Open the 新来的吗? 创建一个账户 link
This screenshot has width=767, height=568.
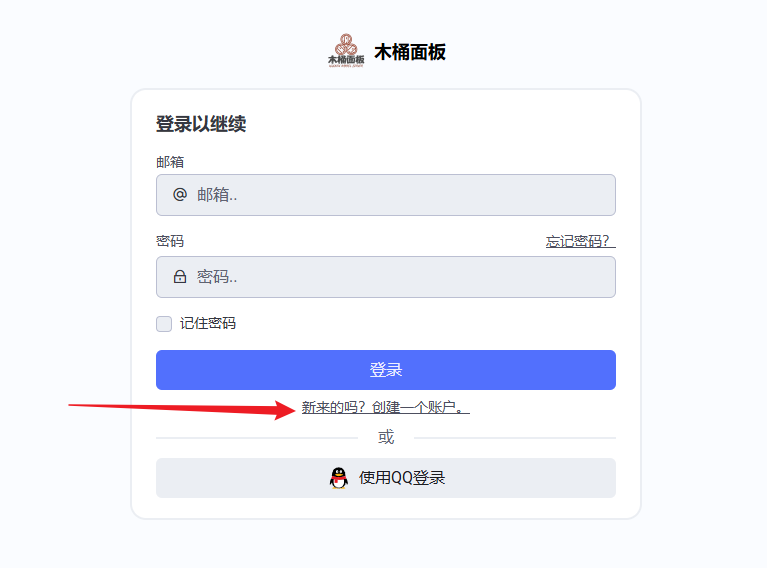click(385, 407)
